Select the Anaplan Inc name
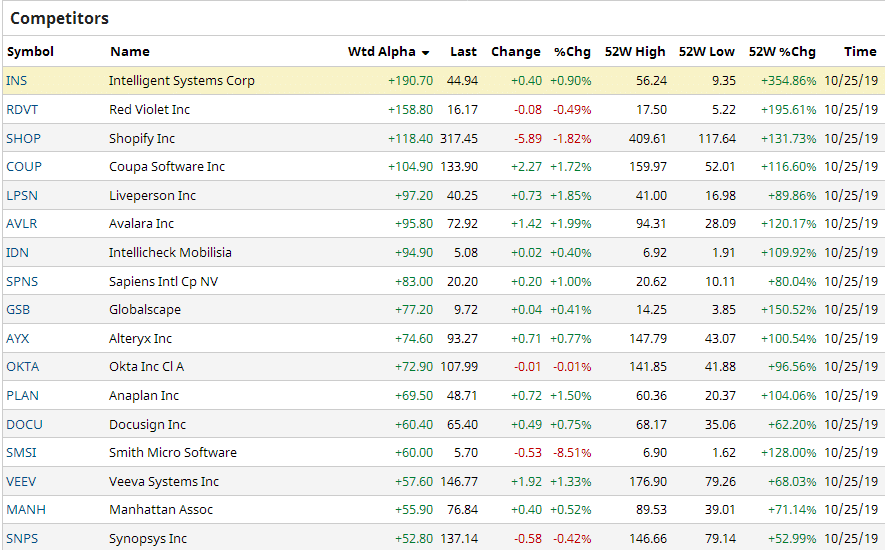The image size is (885, 550). coord(144,396)
